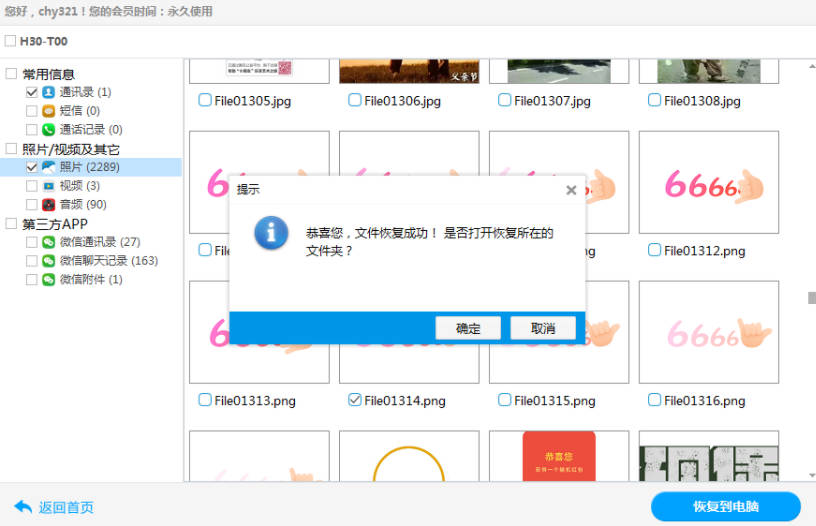Check the 通话记录 (0) checkbox
This screenshot has height=526, width=816.
[x=32, y=130]
